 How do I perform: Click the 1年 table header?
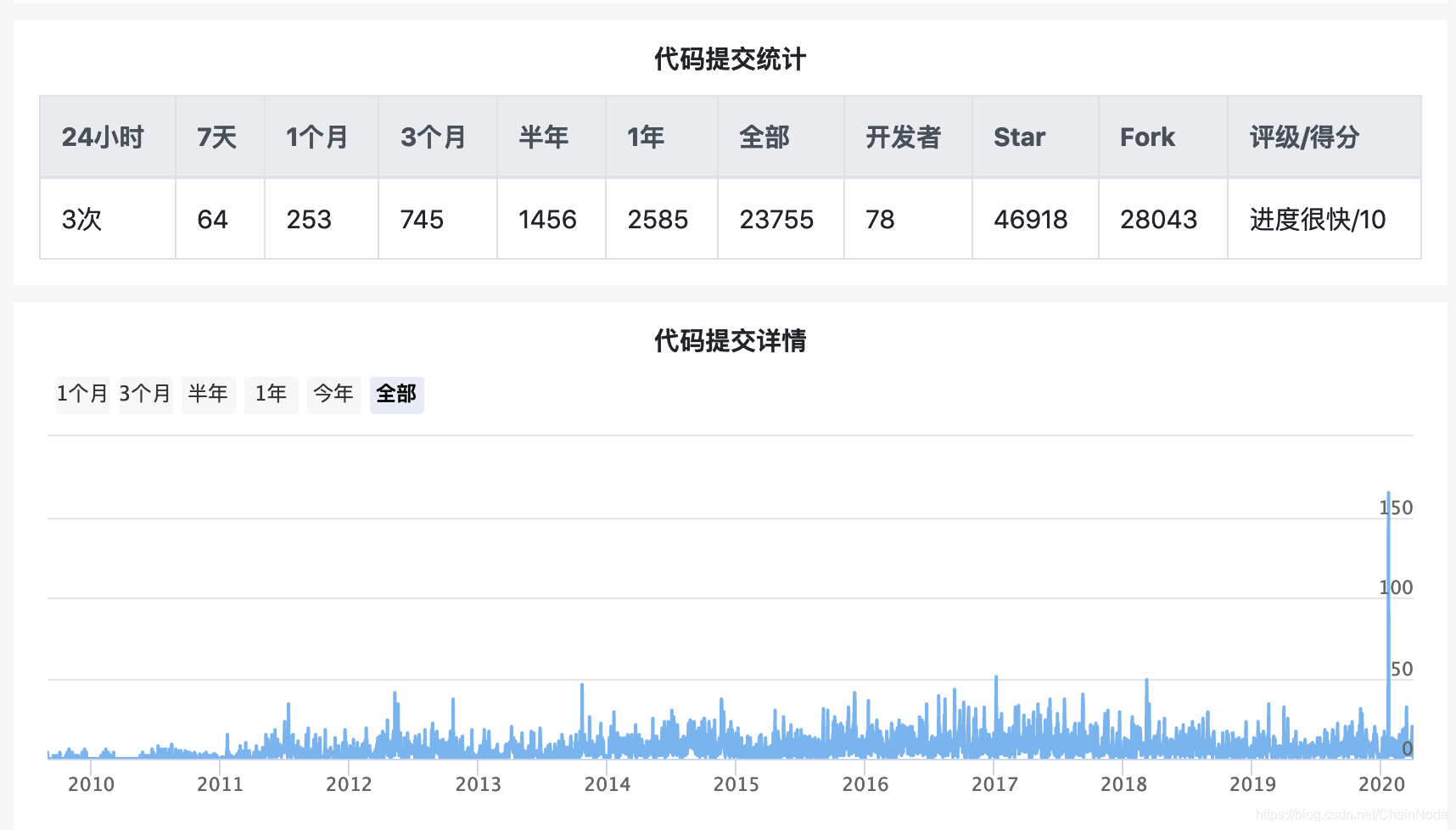pyautogui.click(x=662, y=137)
